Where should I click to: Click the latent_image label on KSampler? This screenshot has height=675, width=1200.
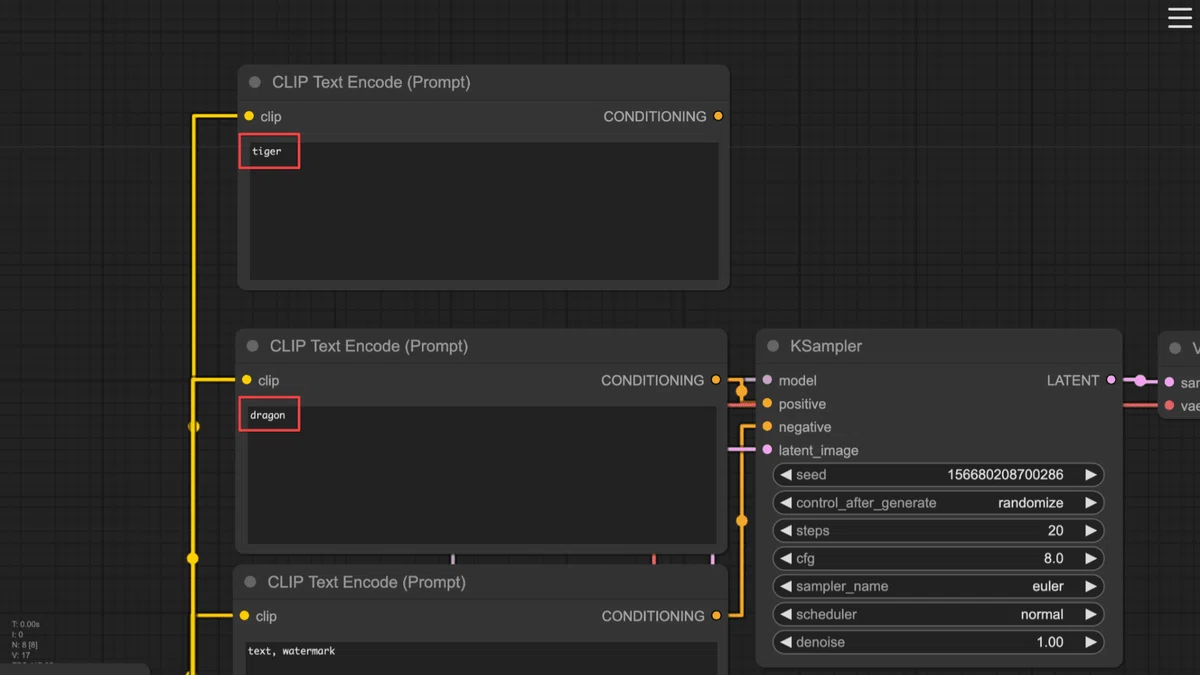(x=819, y=450)
